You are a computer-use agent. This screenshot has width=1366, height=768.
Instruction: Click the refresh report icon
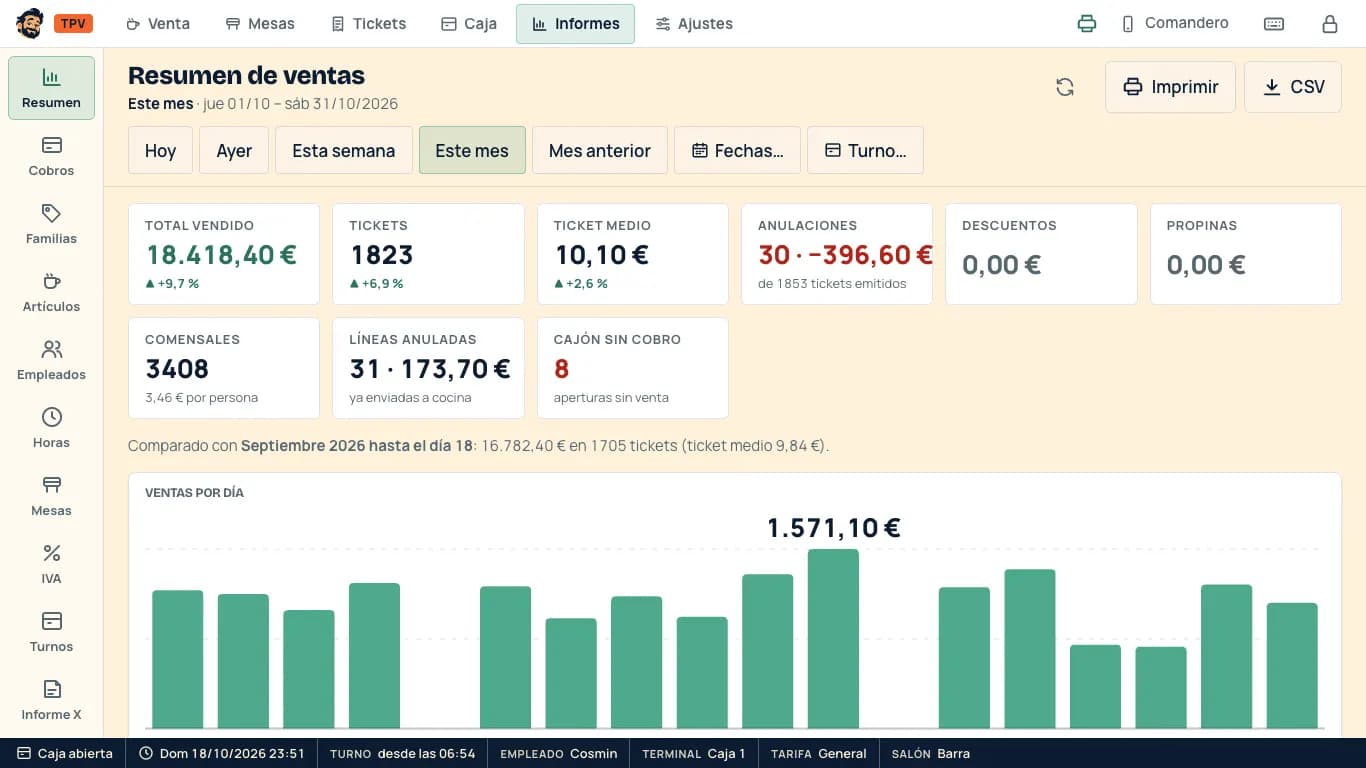pos(1065,87)
